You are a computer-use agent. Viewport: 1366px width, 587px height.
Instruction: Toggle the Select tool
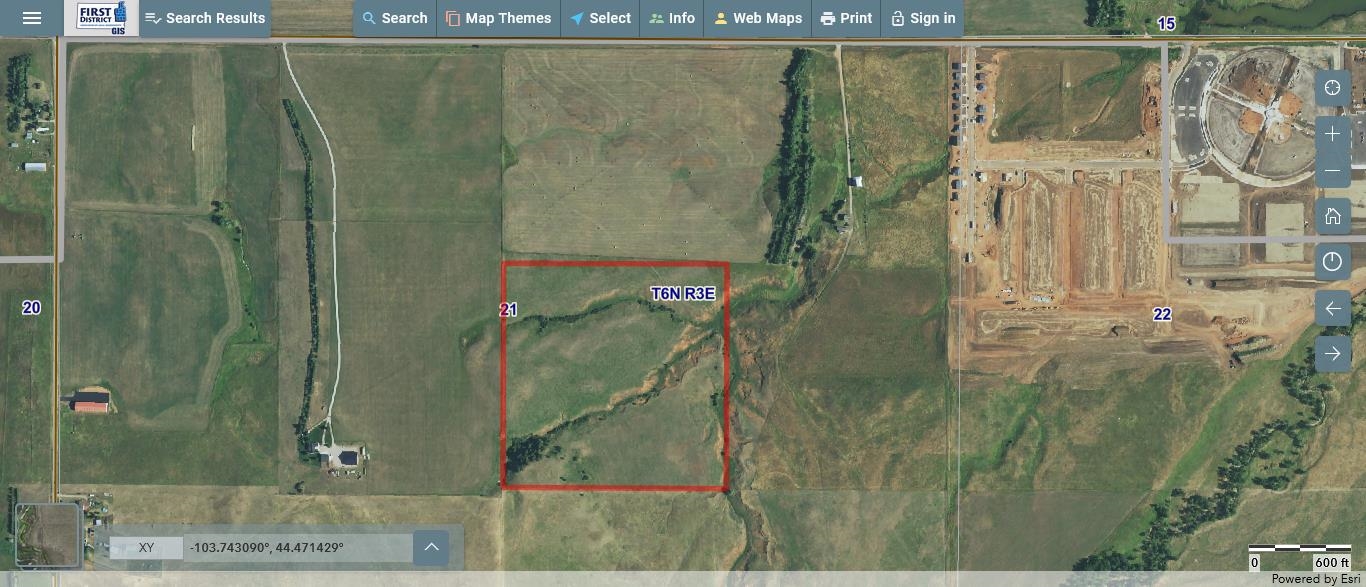tap(600, 17)
